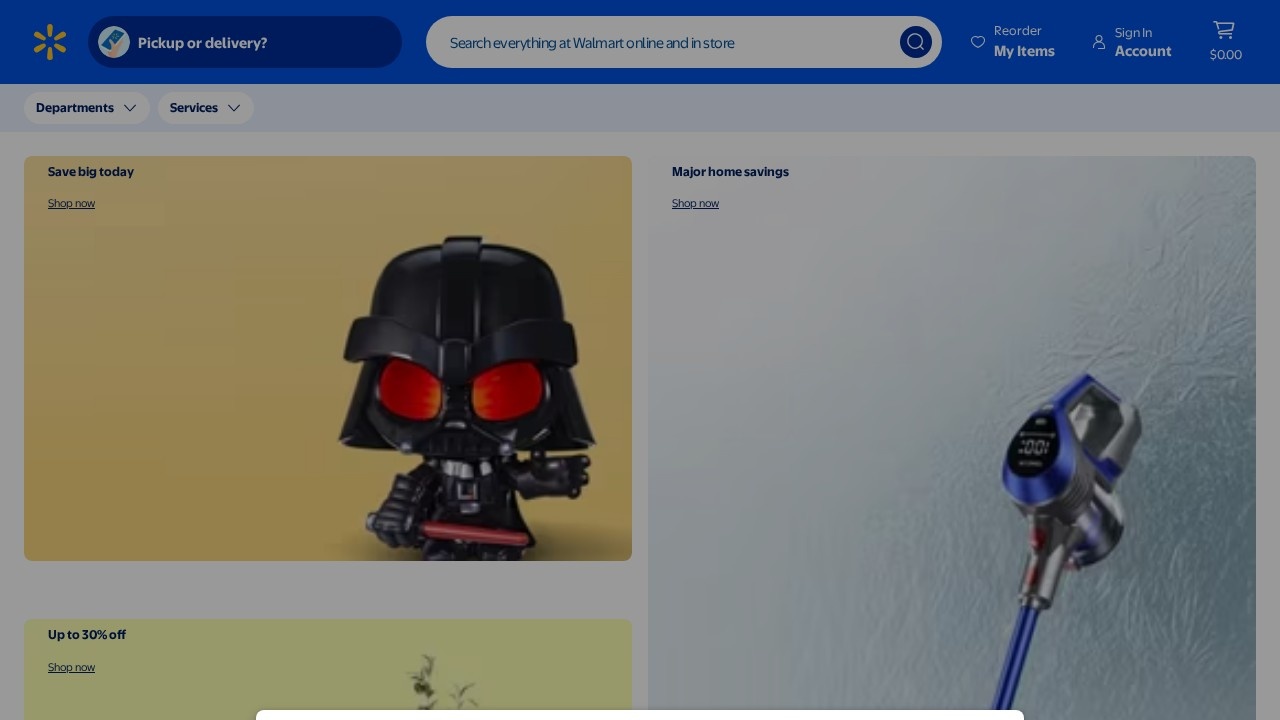Screen dimensions: 1280x720
Task: Expand the Services dropdown
Action: click(x=206, y=108)
